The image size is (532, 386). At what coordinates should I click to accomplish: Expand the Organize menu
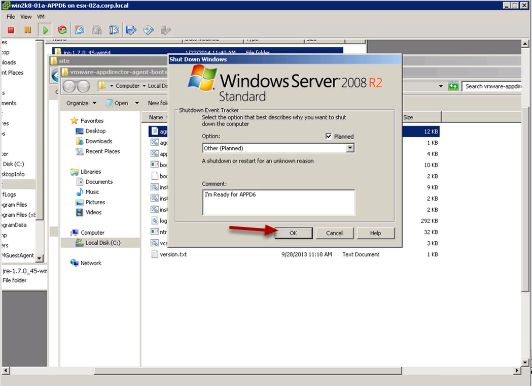[81, 103]
